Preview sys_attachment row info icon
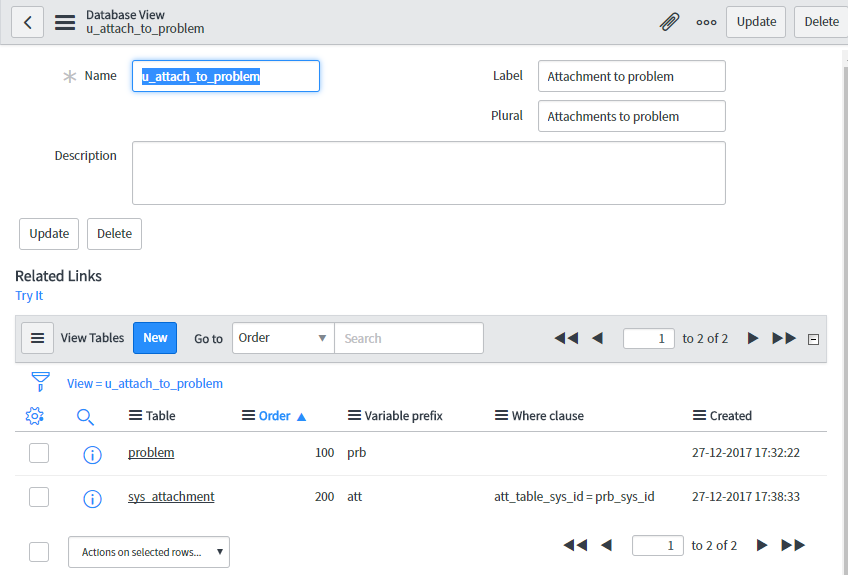The image size is (848, 575). click(92, 498)
